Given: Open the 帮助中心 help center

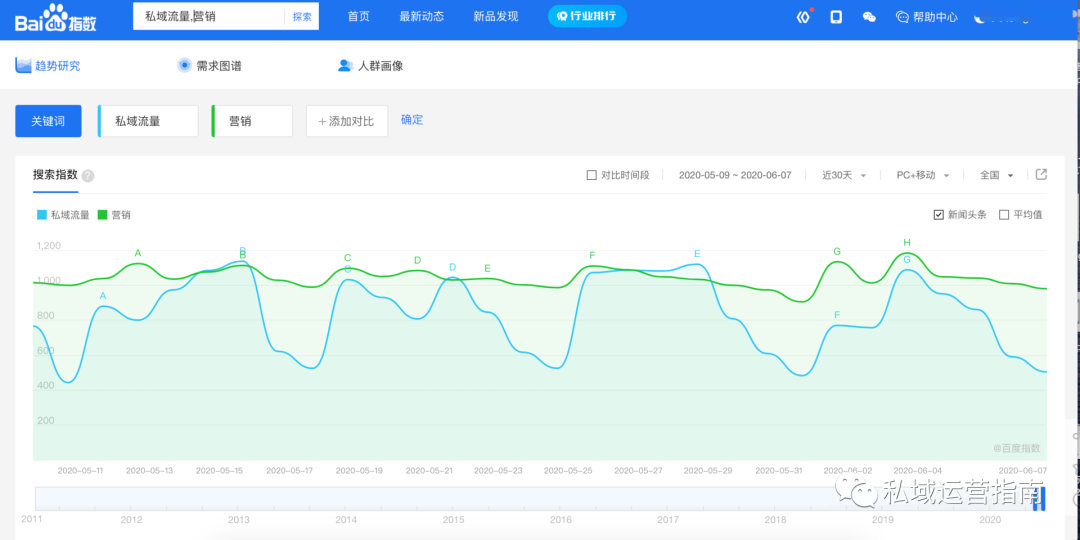Looking at the screenshot, I should pyautogui.click(x=926, y=17).
